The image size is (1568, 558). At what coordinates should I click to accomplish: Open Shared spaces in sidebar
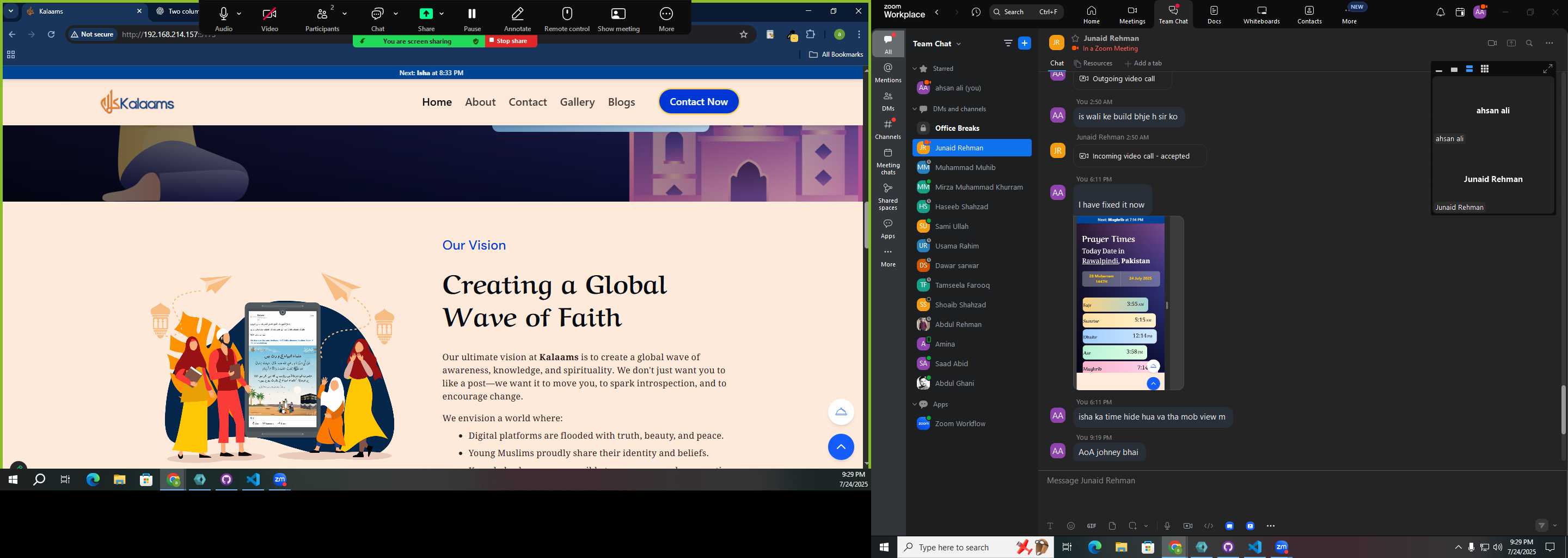tap(888, 197)
